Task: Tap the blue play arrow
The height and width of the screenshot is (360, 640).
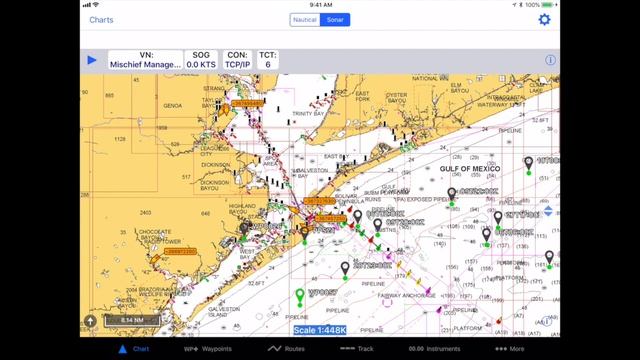Action: coord(92,60)
